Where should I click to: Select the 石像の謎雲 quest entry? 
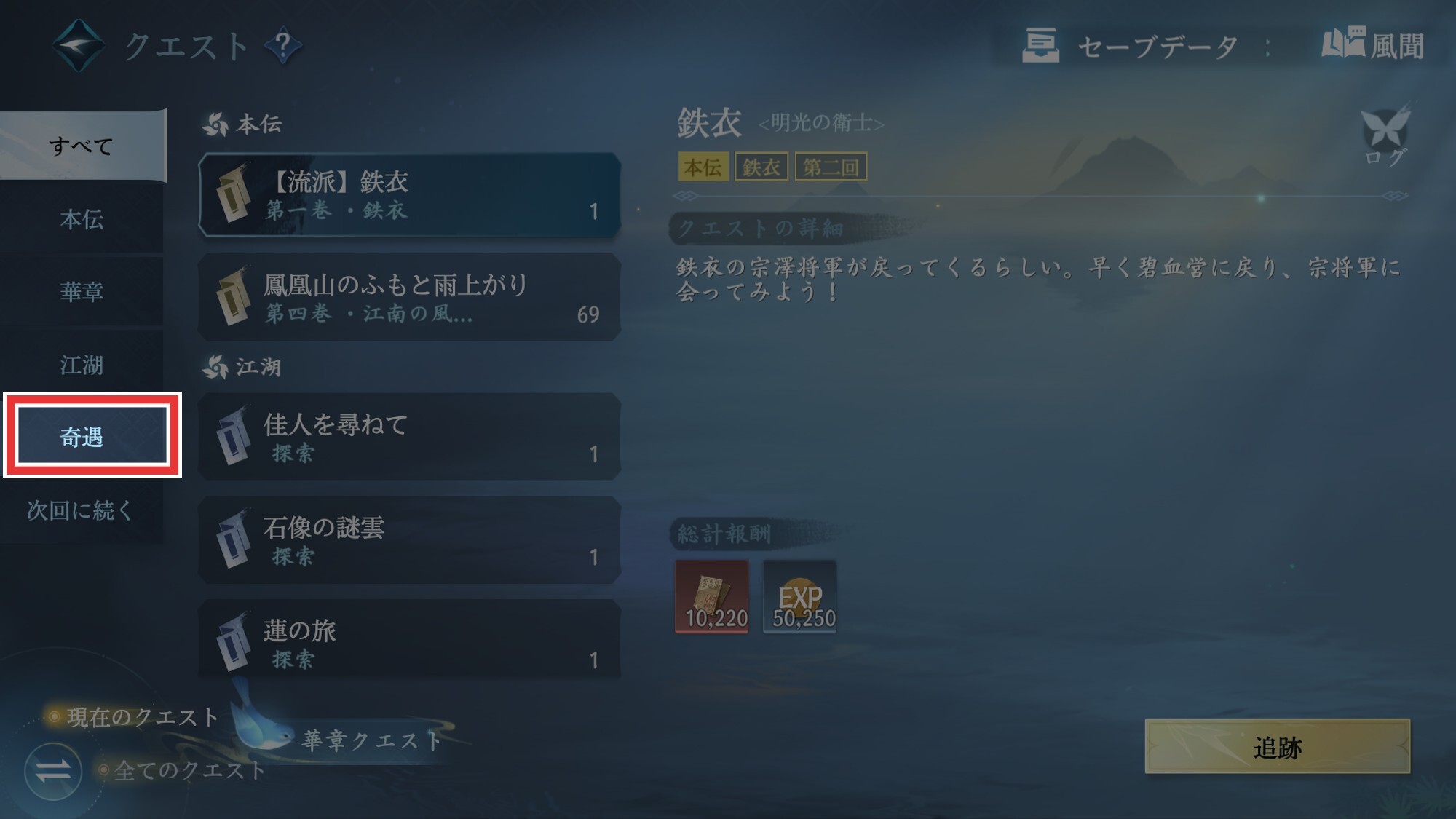[x=410, y=540]
